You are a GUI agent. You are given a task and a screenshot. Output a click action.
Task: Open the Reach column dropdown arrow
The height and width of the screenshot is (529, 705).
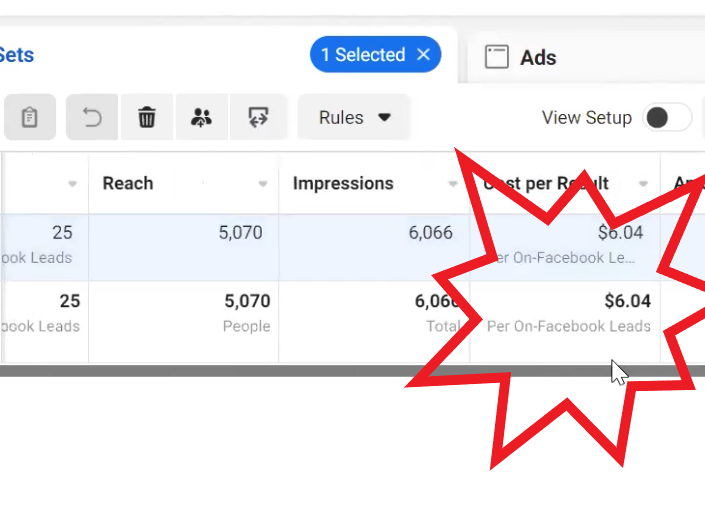pyautogui.click(x=263, y=184)
